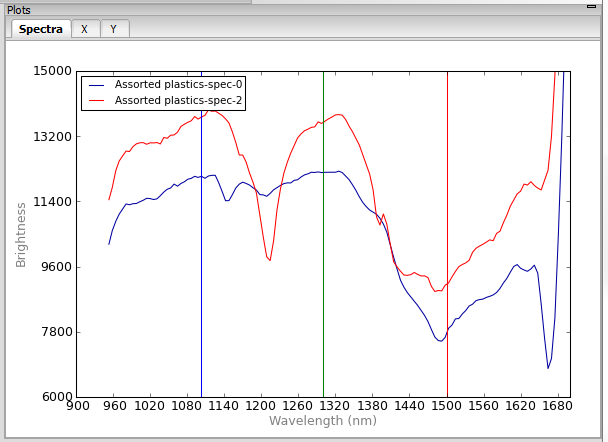Click the 1440 x-axis tick label
This screenshot has width=608, height=442.
pyautogui.click(x=409, y=406)
